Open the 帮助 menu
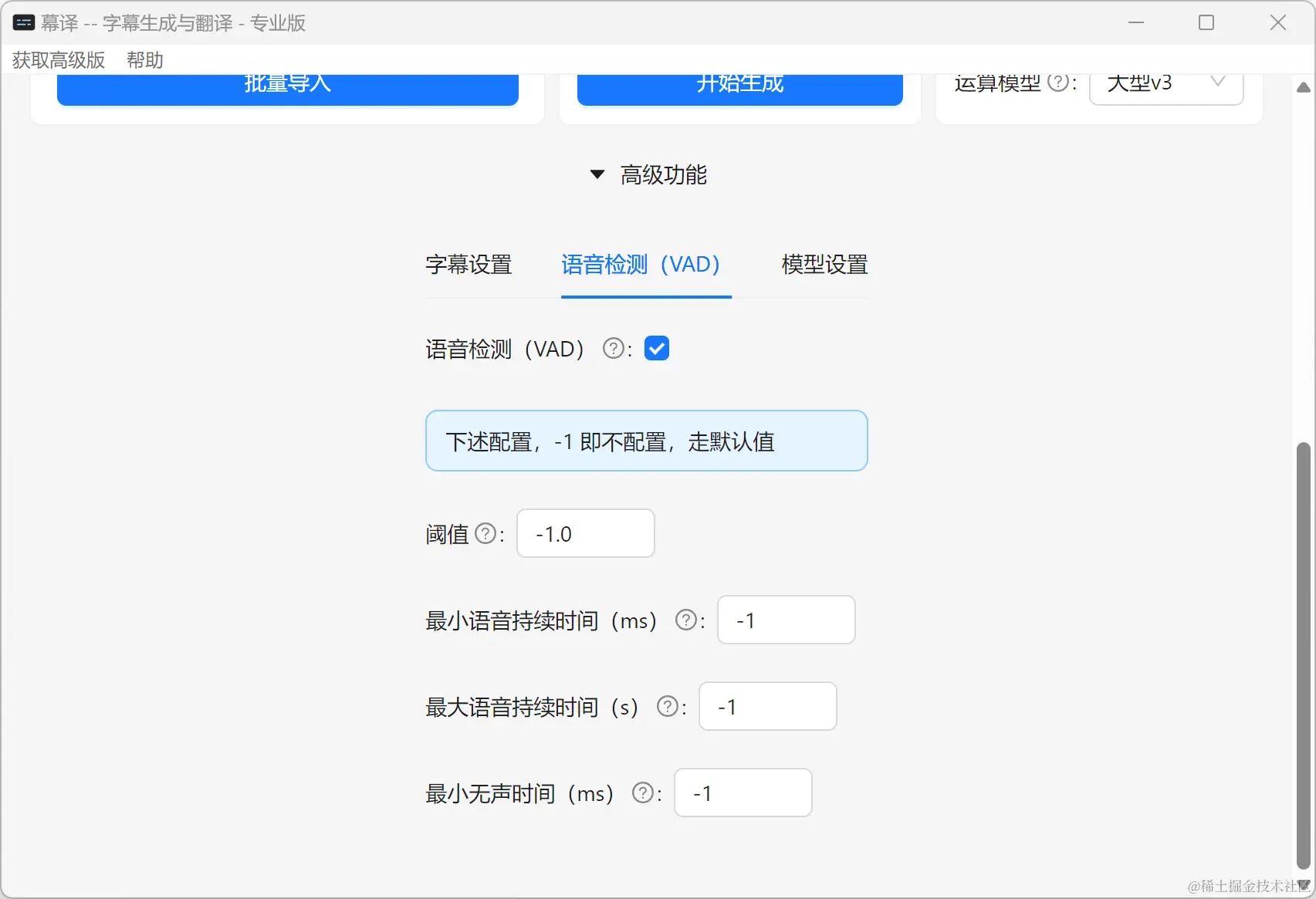1316x899 pixels. [144, 60]
